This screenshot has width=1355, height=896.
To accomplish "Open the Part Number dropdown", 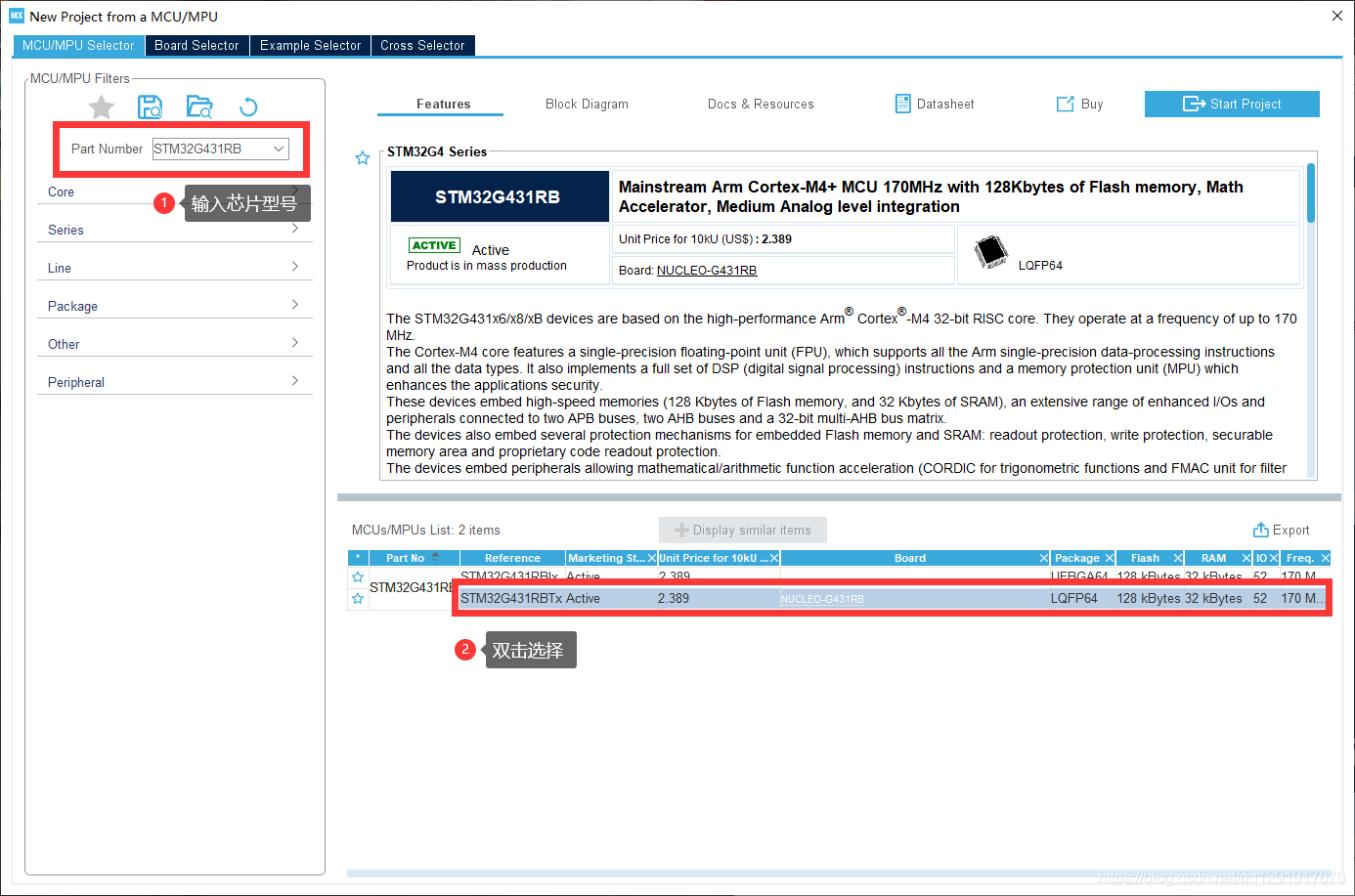I will (279, 149).
